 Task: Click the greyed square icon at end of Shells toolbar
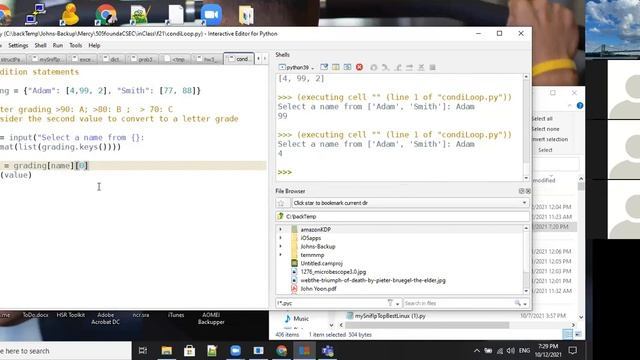433,67
